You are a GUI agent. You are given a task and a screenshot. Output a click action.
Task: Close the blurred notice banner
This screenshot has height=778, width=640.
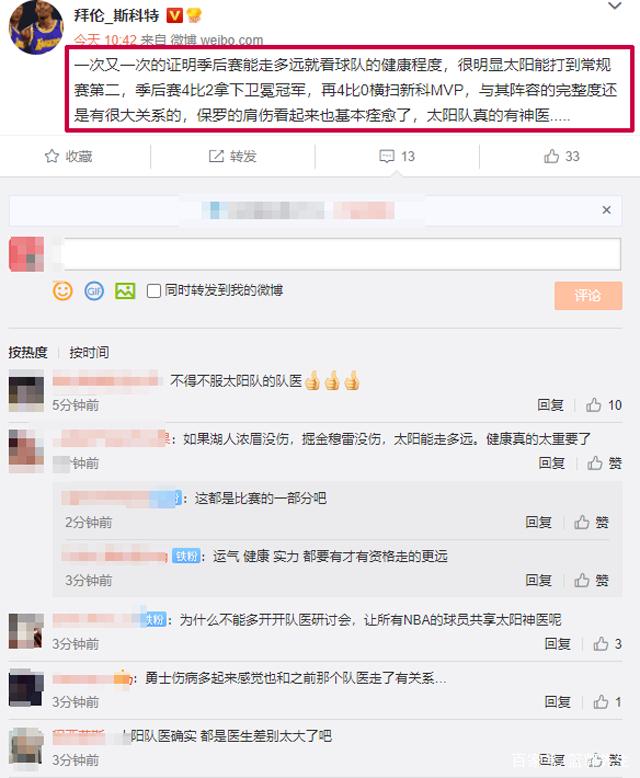606,210
